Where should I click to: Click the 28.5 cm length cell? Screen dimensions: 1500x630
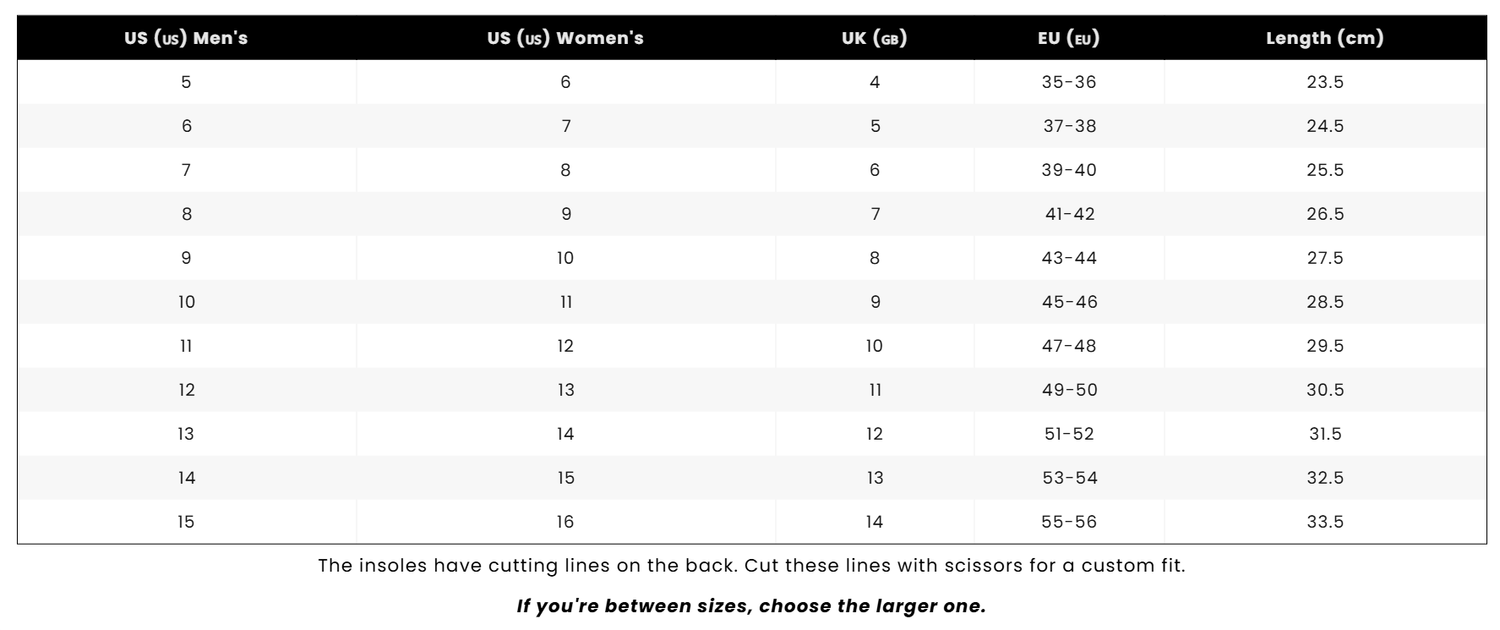[1324, 302]
